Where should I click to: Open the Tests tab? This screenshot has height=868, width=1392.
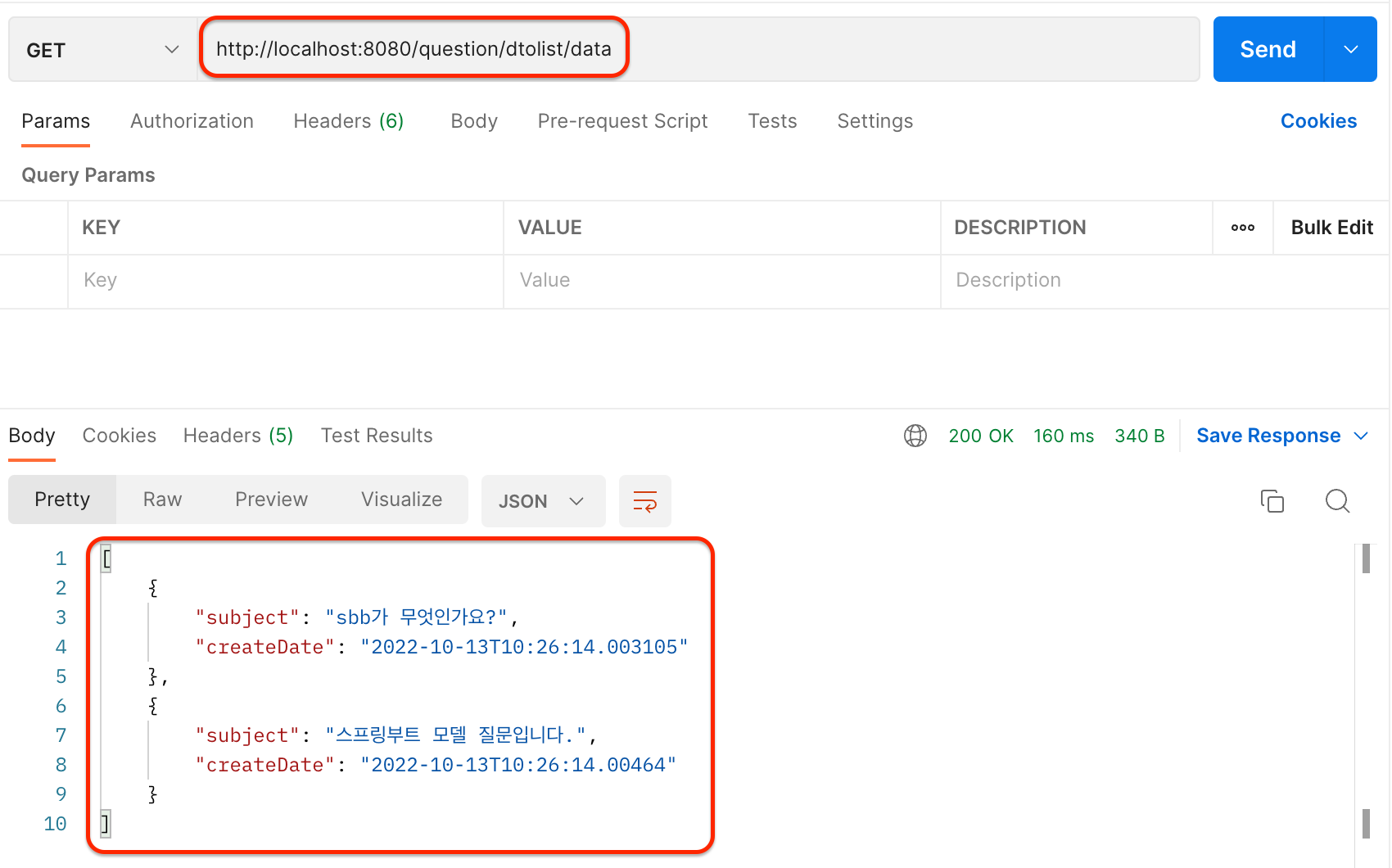[x=772, y=121]
